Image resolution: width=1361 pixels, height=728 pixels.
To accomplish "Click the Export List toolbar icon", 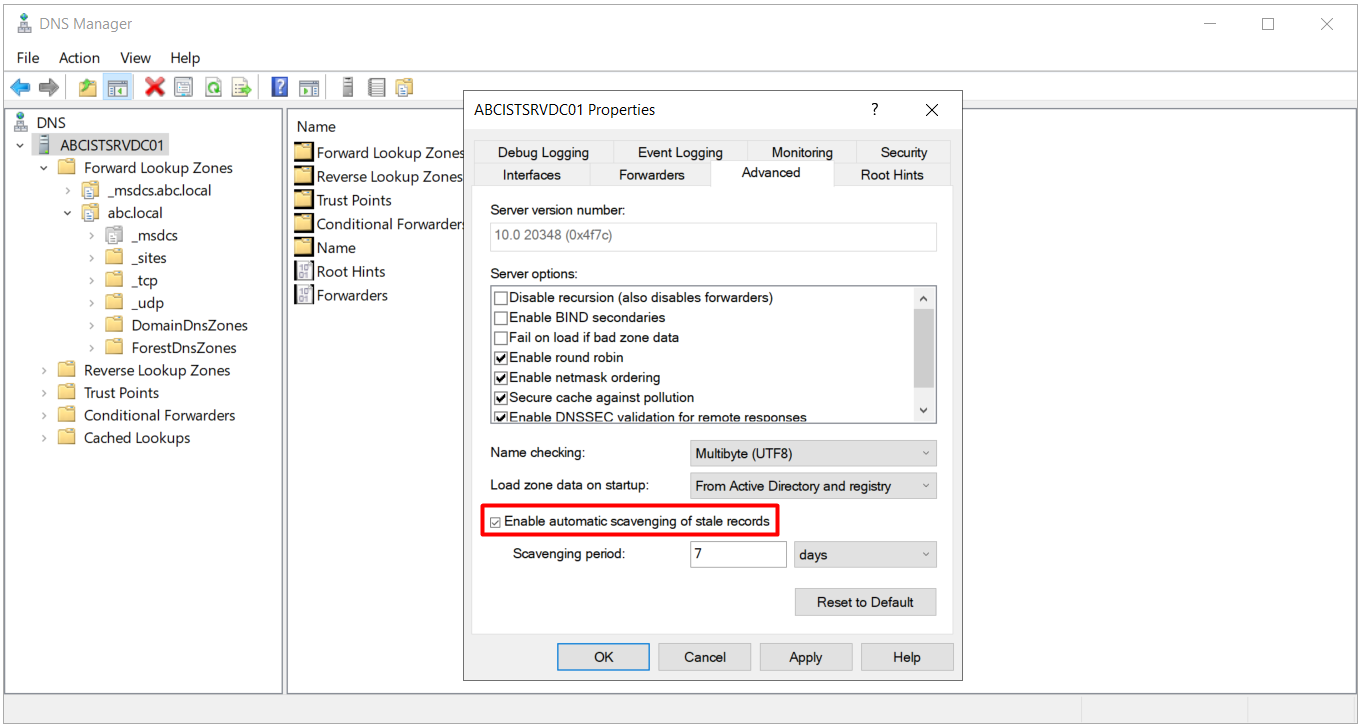I will (241, 87).
